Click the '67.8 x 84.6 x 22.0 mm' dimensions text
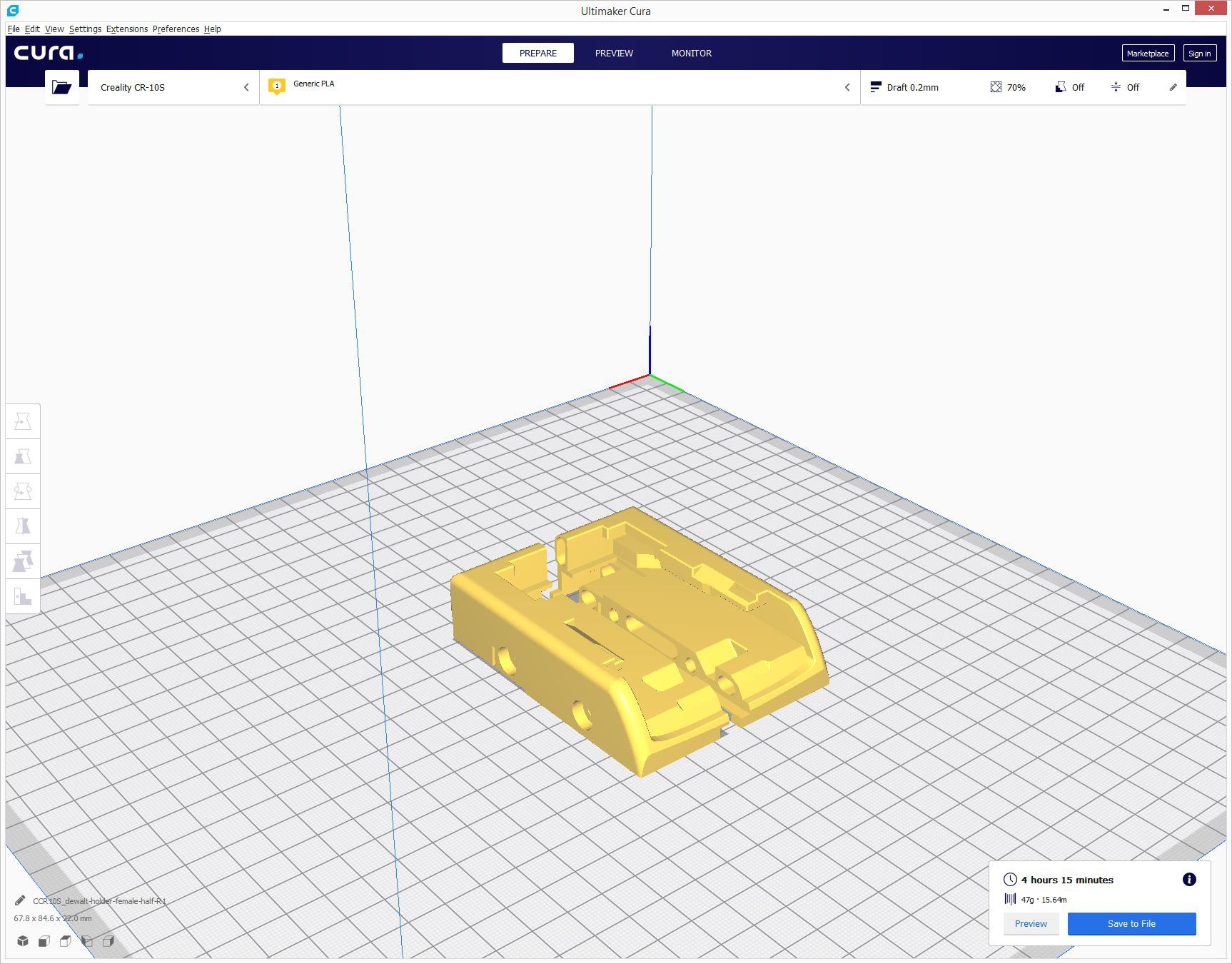This screenshot has height=964, width=1232. [53, 918]
